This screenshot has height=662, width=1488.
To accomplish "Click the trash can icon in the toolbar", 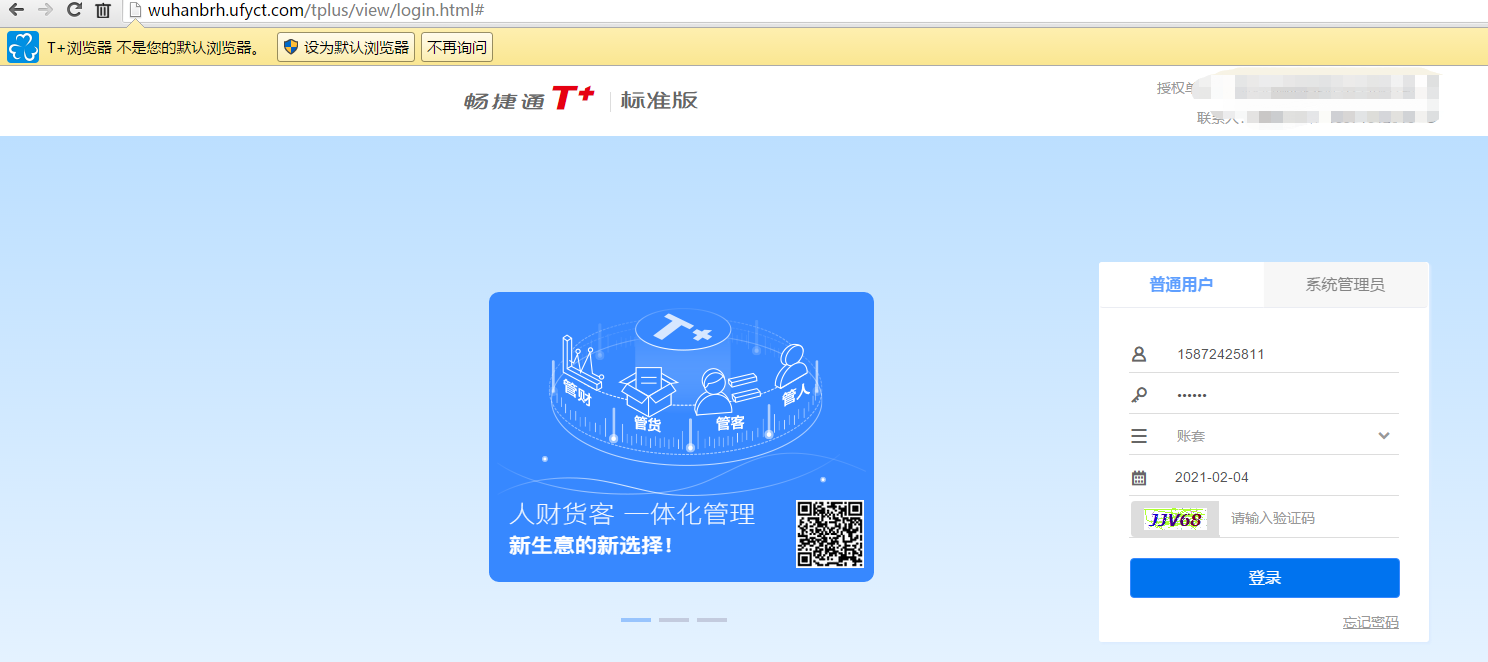I will point(103,10).
